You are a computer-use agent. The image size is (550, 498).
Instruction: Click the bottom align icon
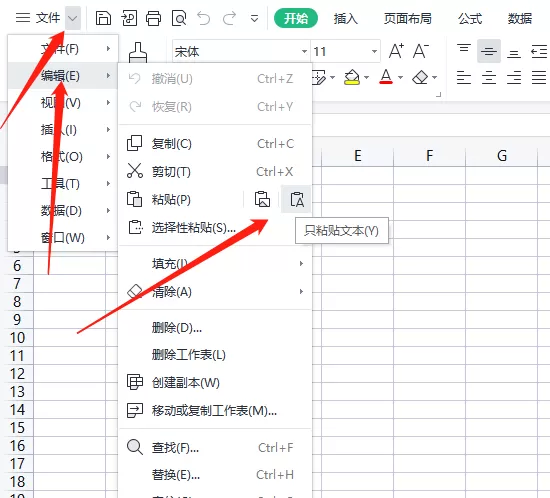coord(514,53)
